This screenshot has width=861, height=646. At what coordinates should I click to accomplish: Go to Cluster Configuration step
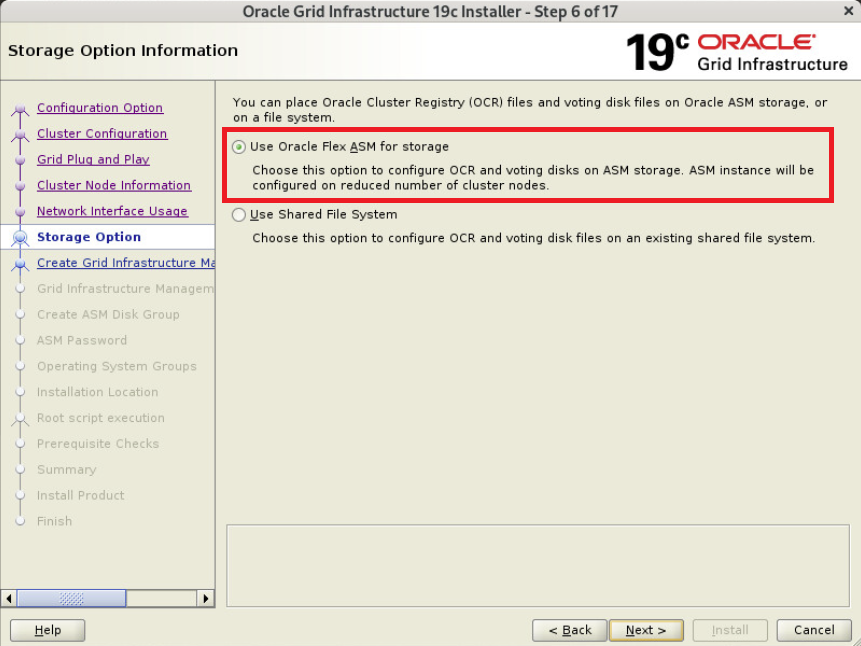tap(102, 133)
